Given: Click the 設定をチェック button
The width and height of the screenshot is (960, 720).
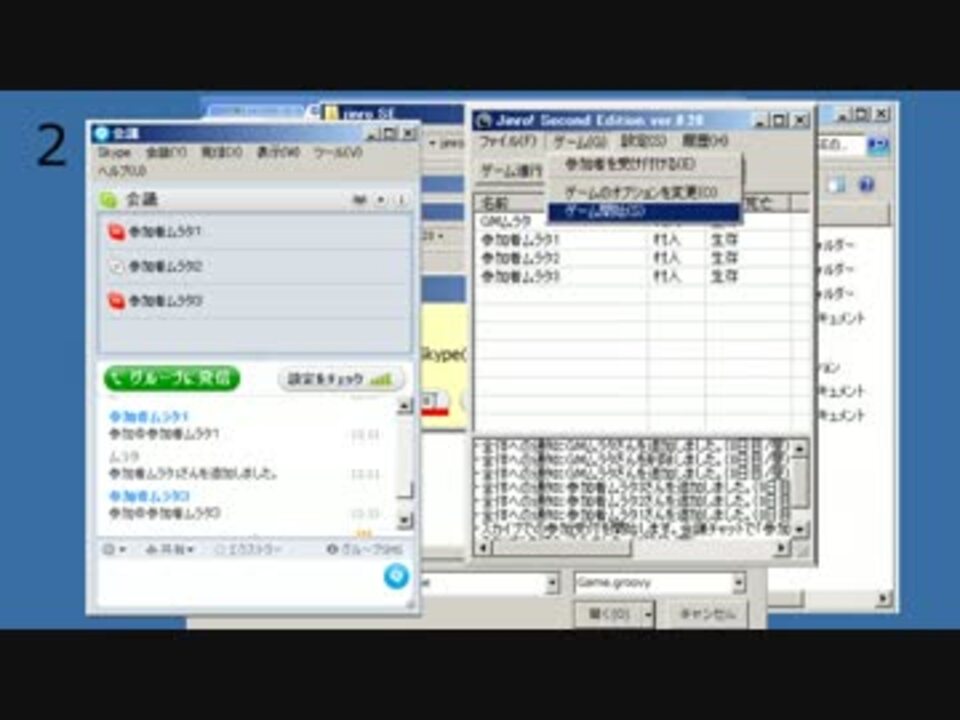Looking at the screenshot, I should coord(340,379).
